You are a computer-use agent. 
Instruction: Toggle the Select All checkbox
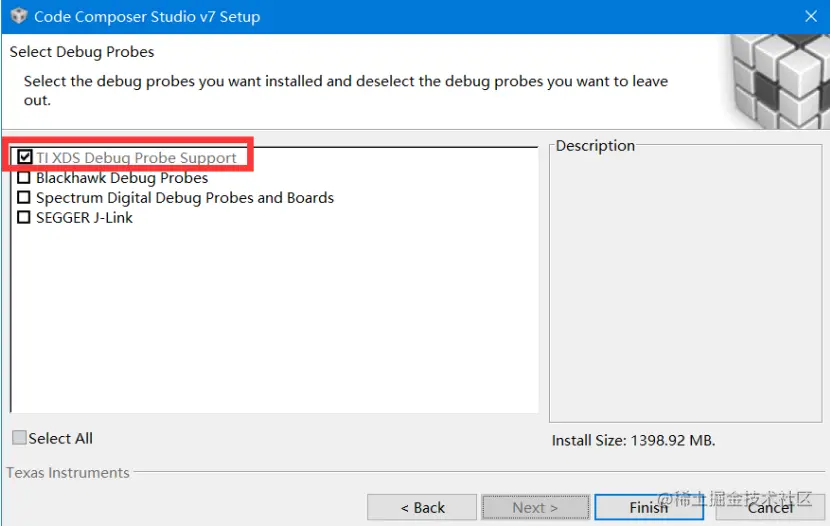coord(19,438)
